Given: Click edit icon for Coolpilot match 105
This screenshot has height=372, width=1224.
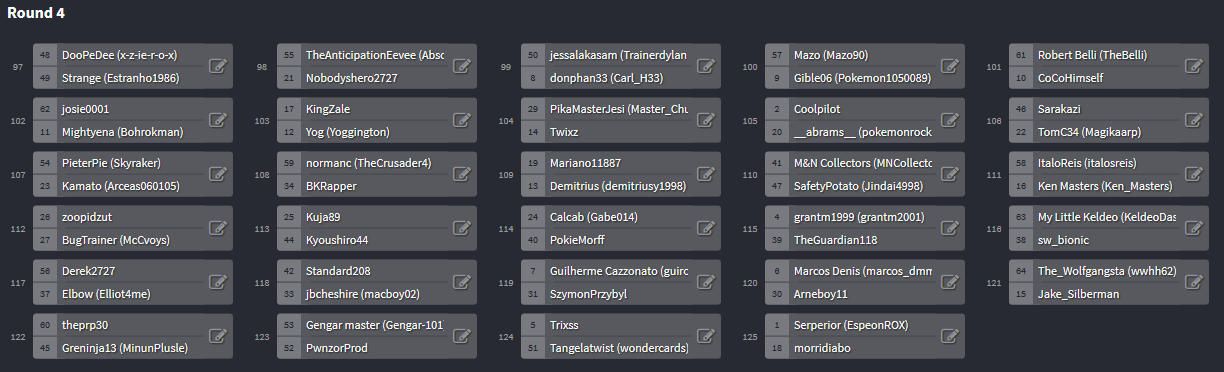Looking at the screenshot, I should click(x=949, y=120).
